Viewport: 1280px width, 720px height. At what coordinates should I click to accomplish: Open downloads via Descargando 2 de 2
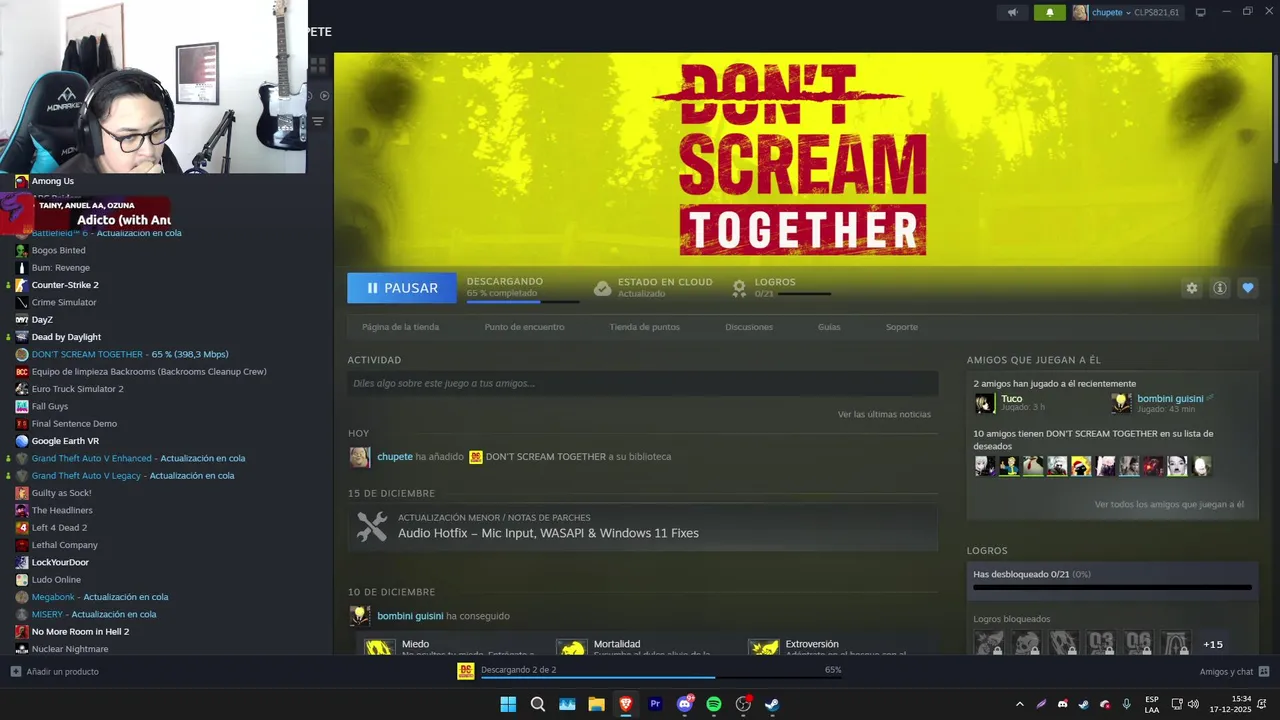(518, 670)
